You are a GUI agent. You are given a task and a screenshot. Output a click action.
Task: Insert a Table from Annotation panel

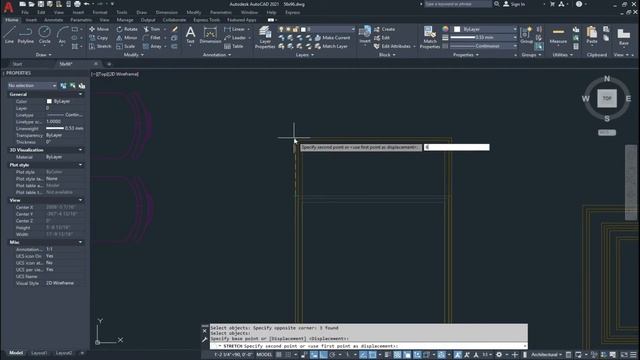coord(234,46)
